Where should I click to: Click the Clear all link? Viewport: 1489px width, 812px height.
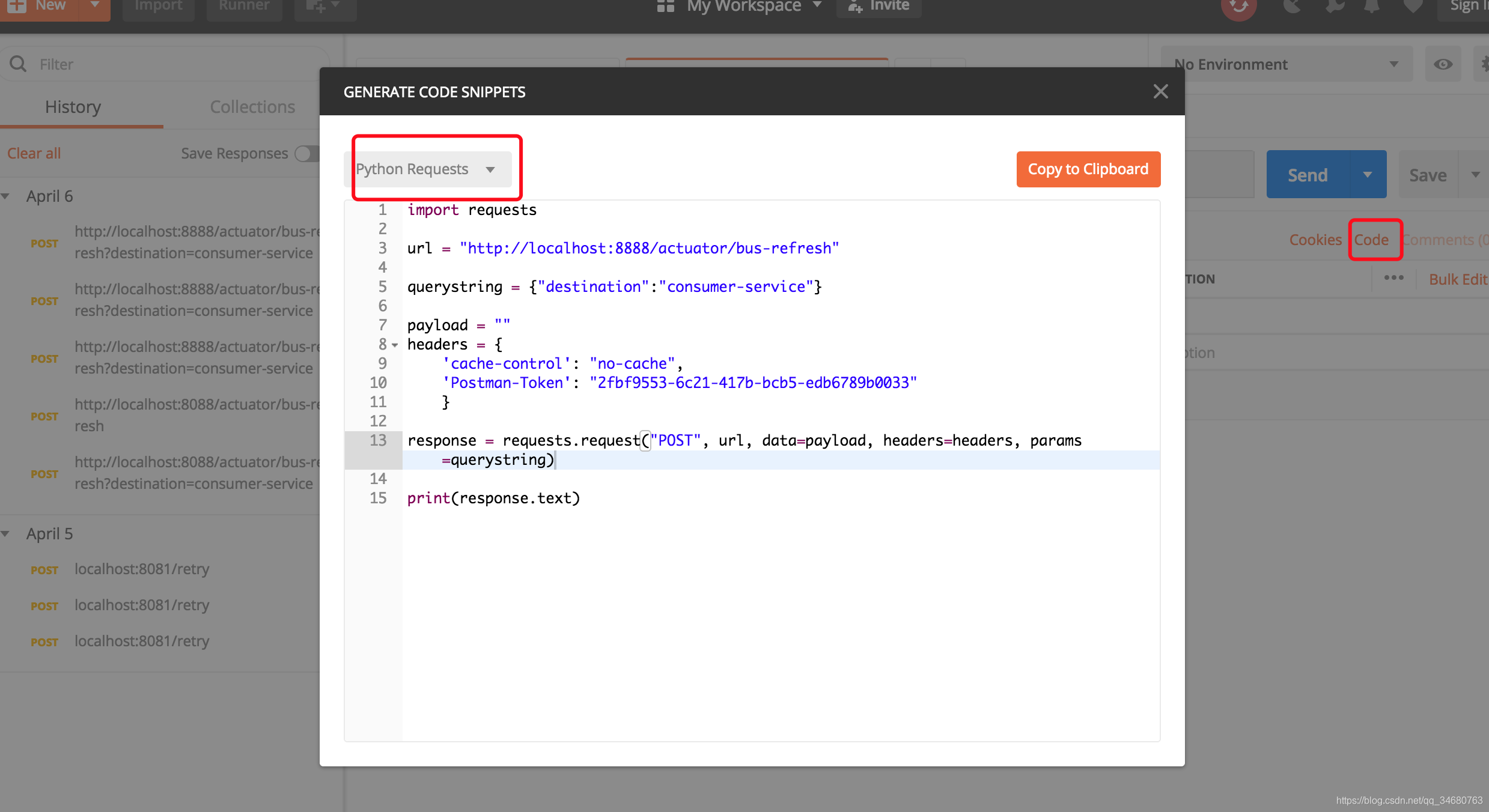pos(34,154)
